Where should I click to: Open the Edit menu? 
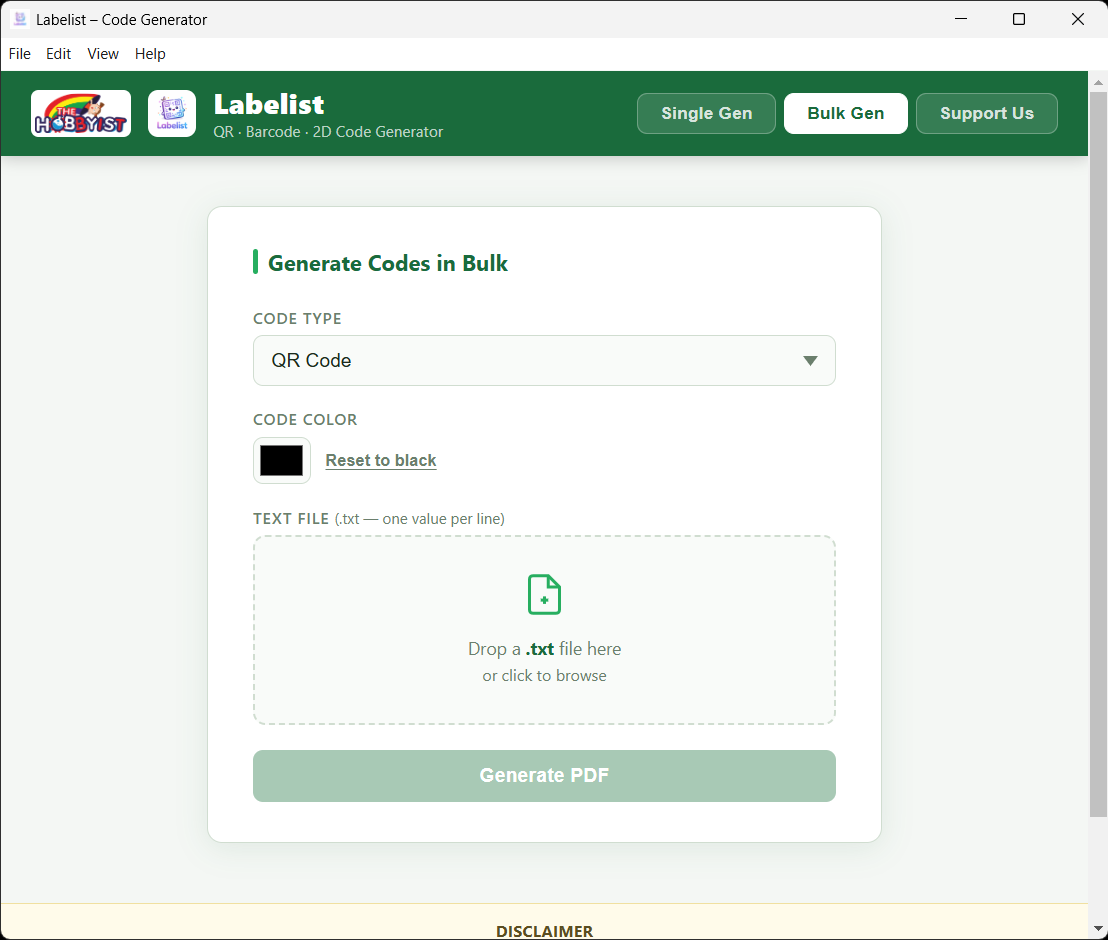[x=57, y=54]
